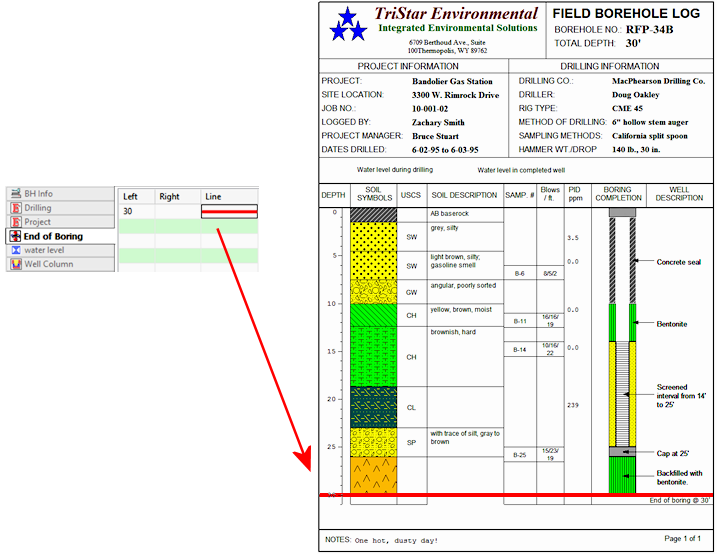Click the BH Info tab icon
This screenshot has height=554, width=717.
pos(16,194)
